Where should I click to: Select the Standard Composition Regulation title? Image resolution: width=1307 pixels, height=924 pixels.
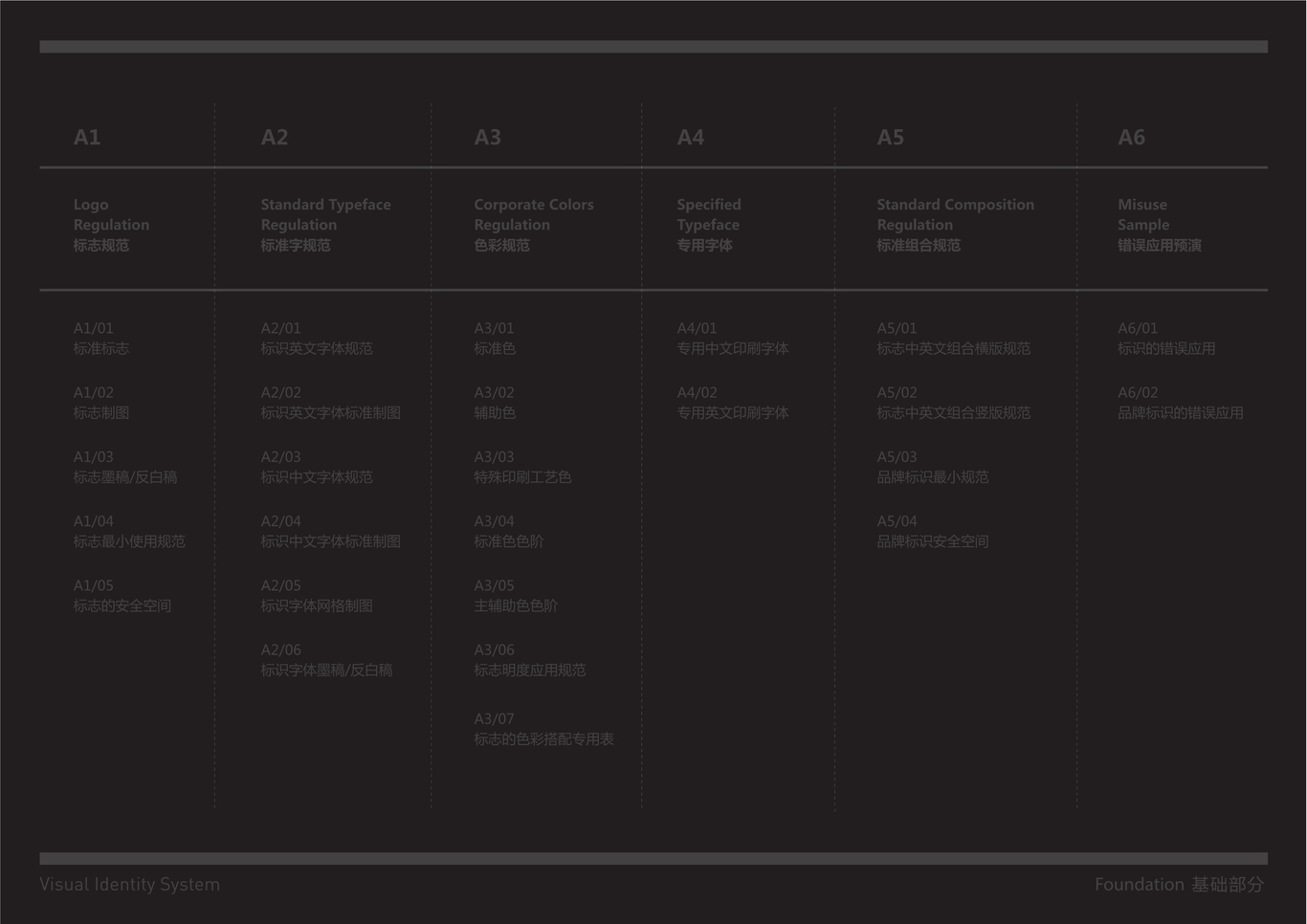(x=956, y=225)
